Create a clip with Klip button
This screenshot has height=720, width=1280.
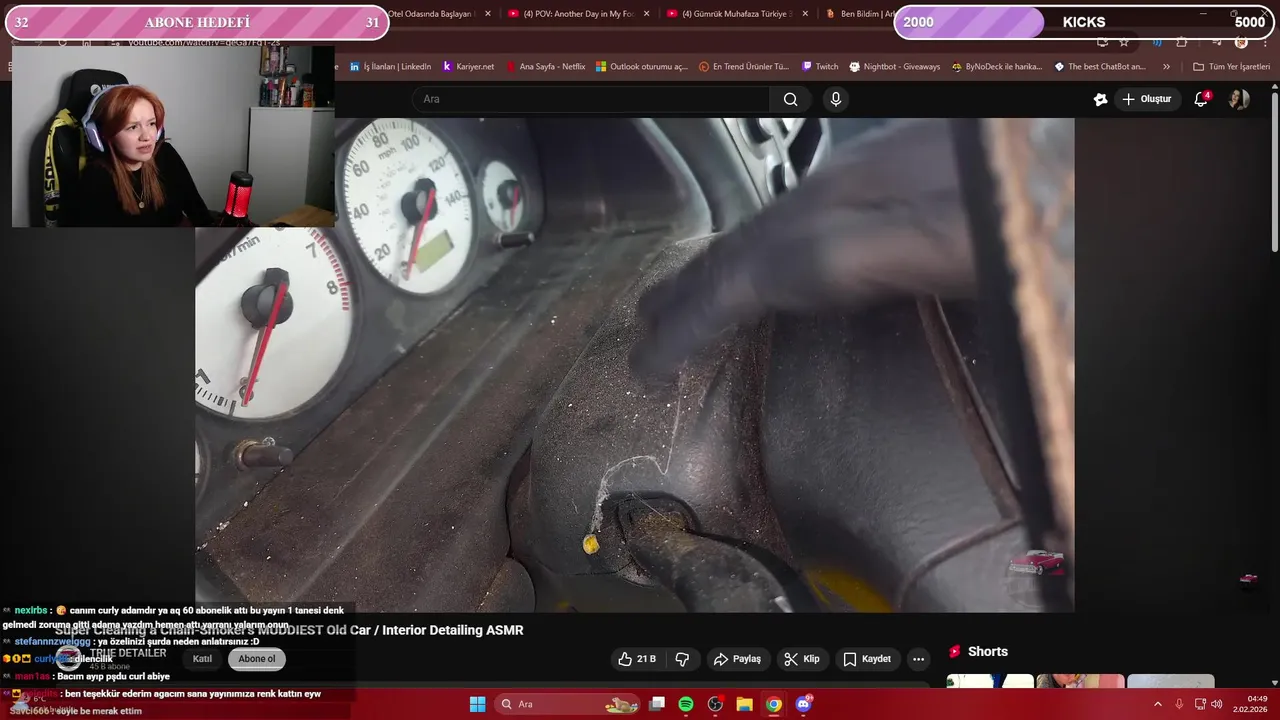802,659
